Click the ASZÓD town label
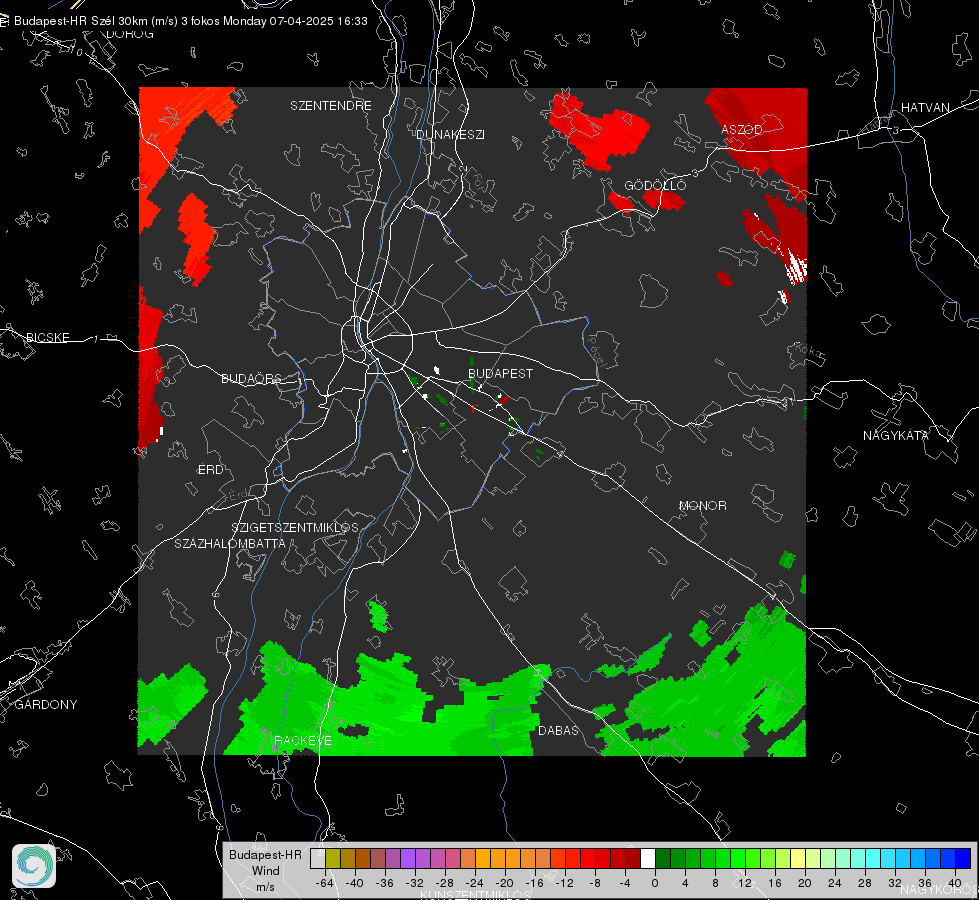The image size is (979, 900). 742,129
